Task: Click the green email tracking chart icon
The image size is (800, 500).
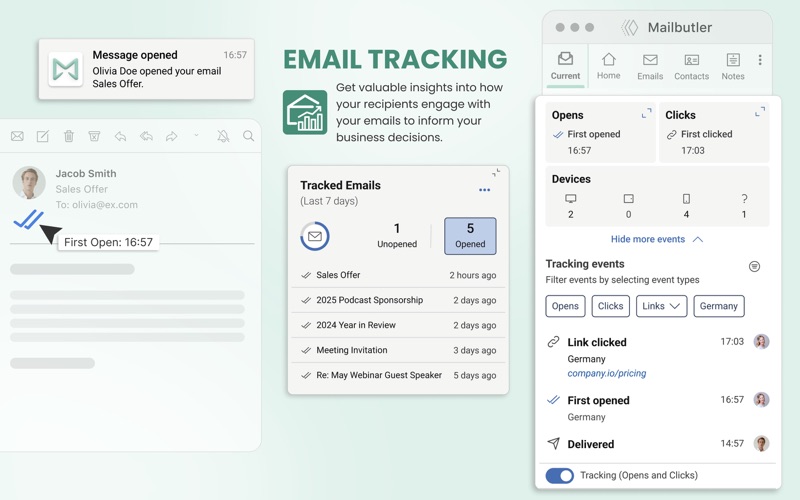Action: (305, 112)
